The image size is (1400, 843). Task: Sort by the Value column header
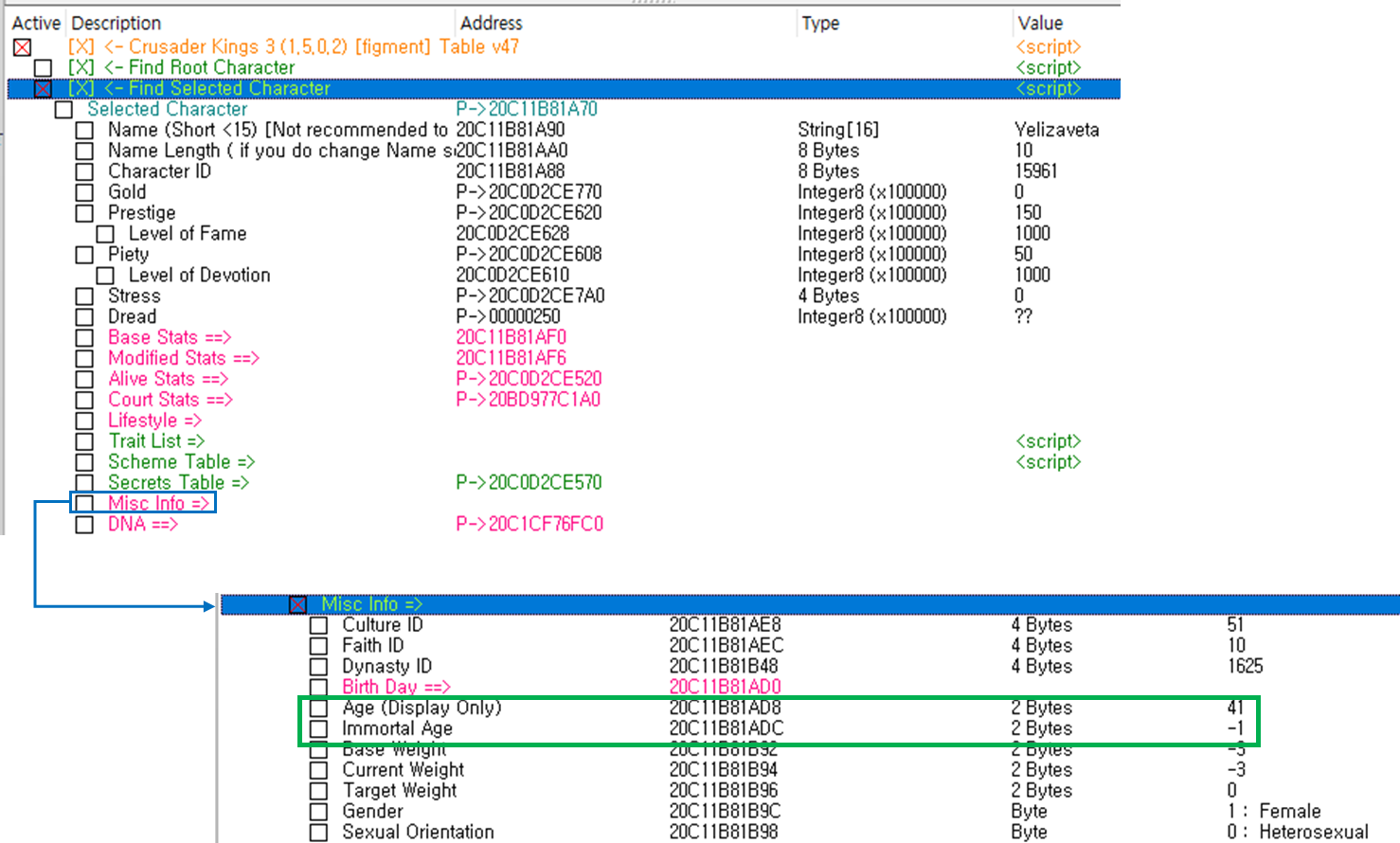coord(1040,23)
